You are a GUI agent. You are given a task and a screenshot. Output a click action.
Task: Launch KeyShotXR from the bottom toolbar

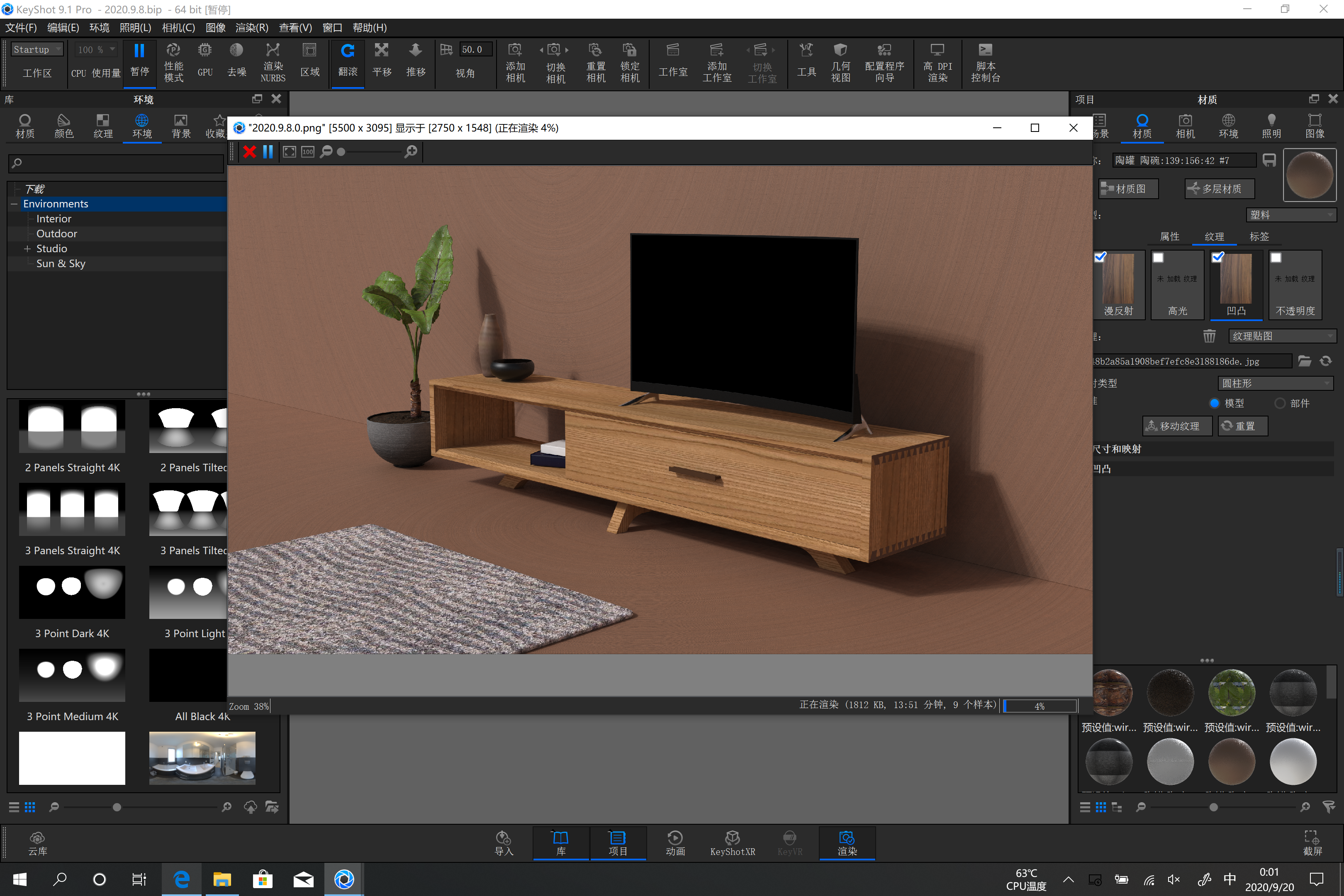point(732,843)
